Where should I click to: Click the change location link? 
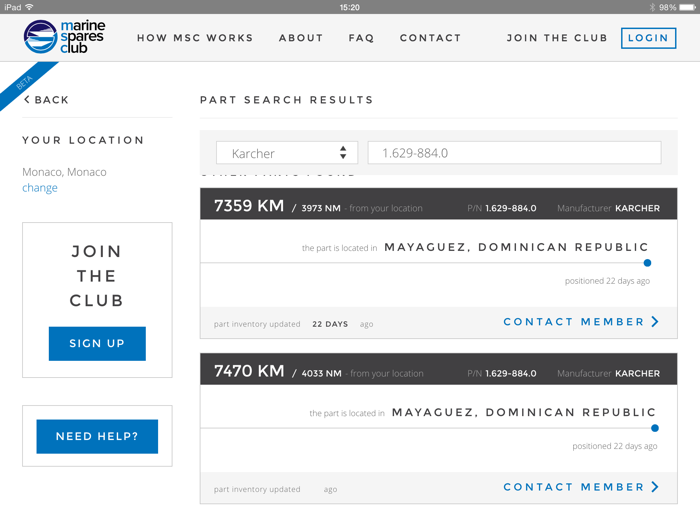pos(40,188)
